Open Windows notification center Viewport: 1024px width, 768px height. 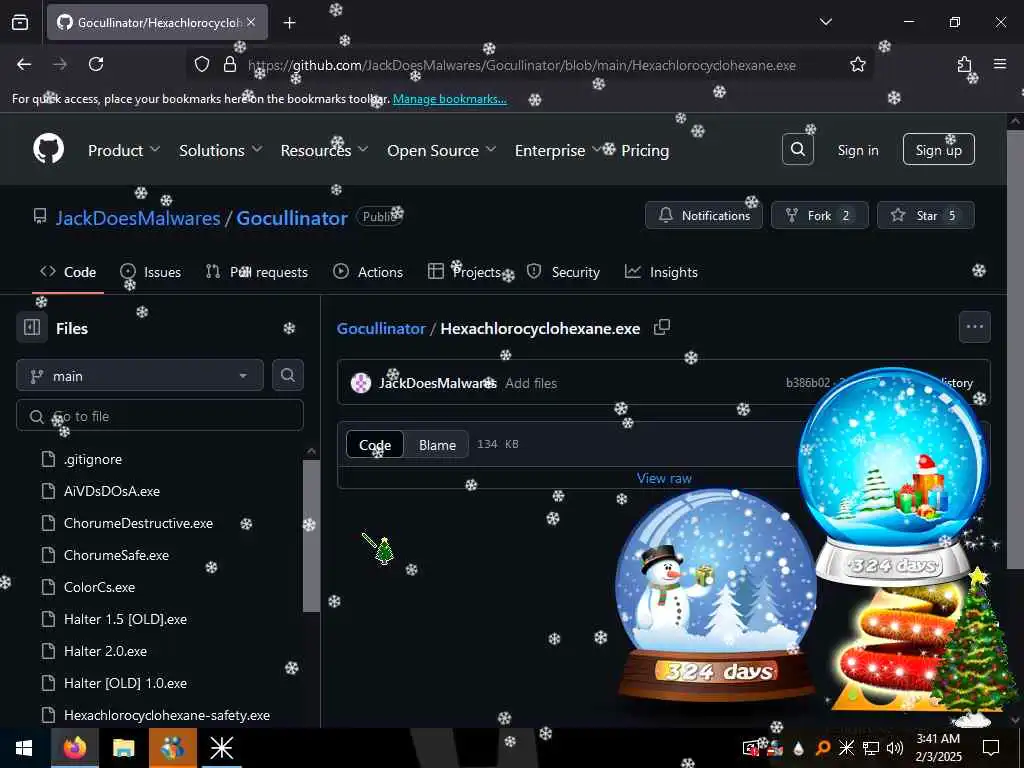tap(991, 748)
